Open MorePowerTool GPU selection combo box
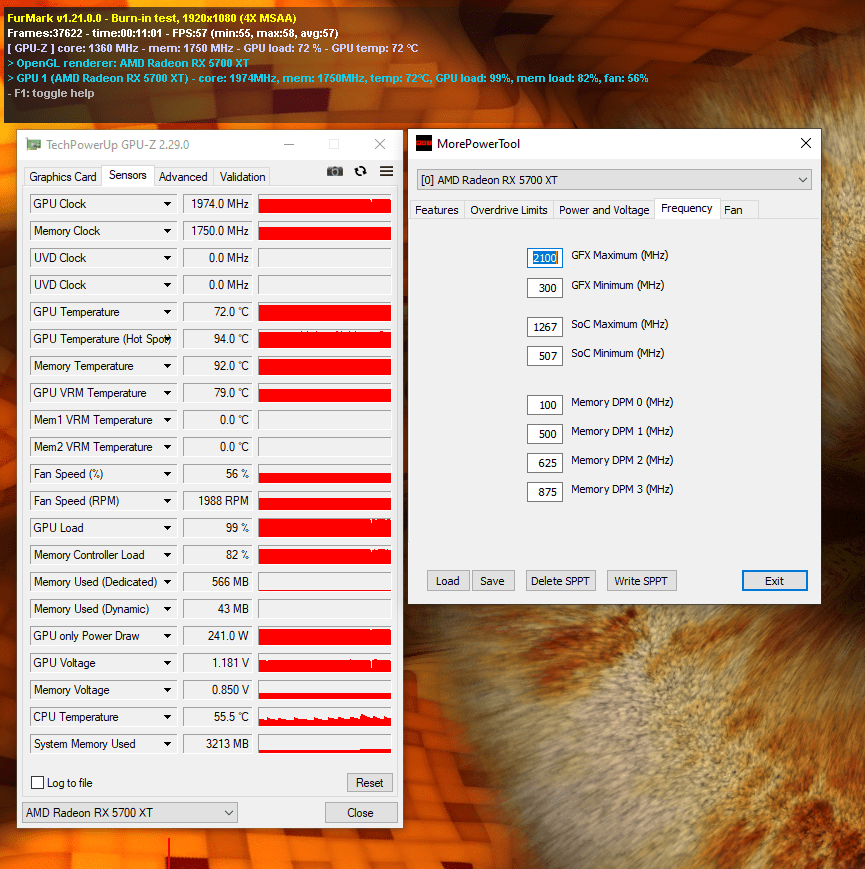865x869 pixels. click(614, 180)
